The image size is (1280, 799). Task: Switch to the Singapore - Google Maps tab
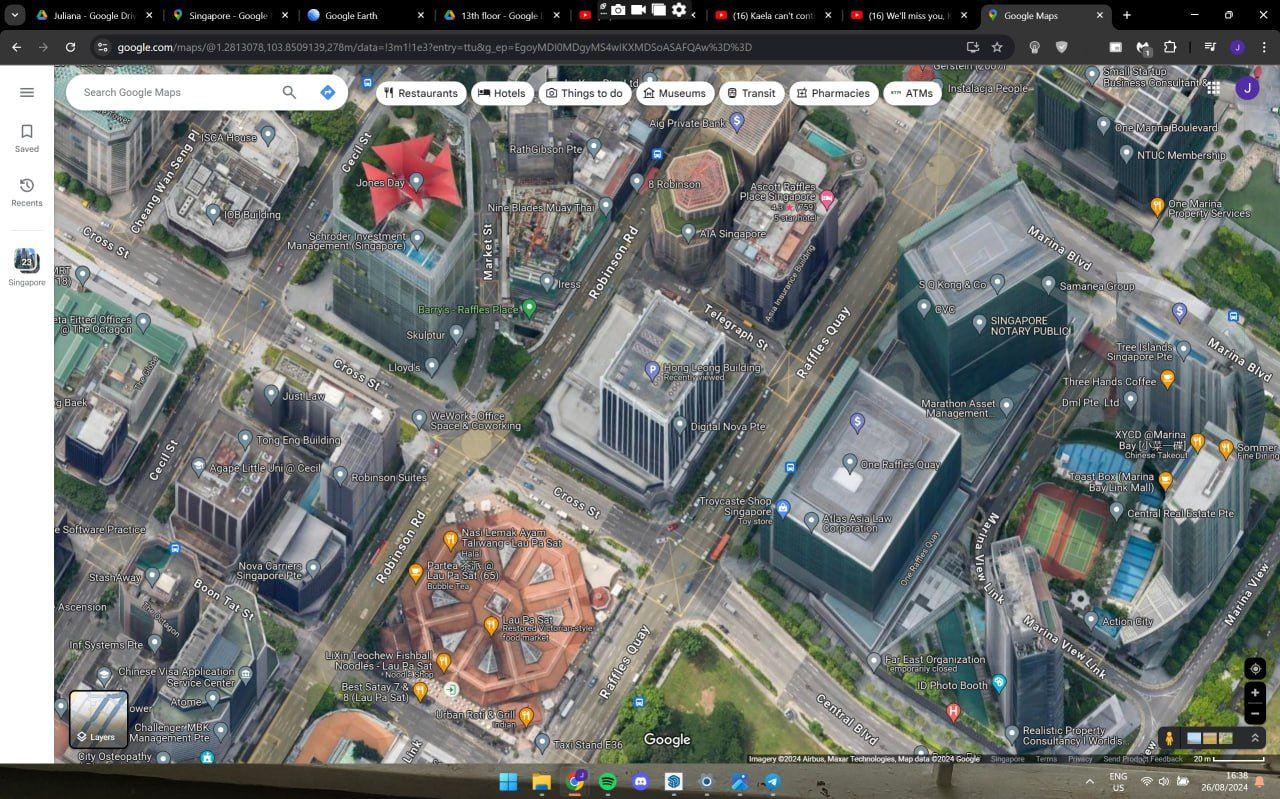pos(231,15)
